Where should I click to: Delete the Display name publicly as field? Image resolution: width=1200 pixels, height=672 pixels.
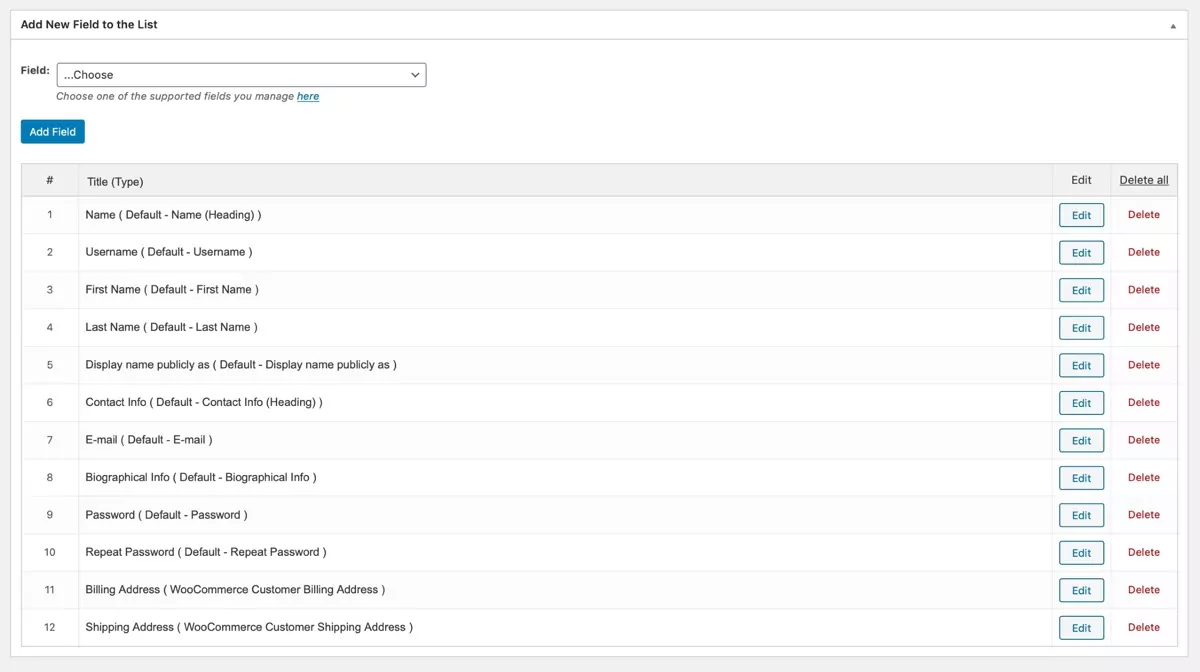pyautogui.click(x=1144, y=364)
